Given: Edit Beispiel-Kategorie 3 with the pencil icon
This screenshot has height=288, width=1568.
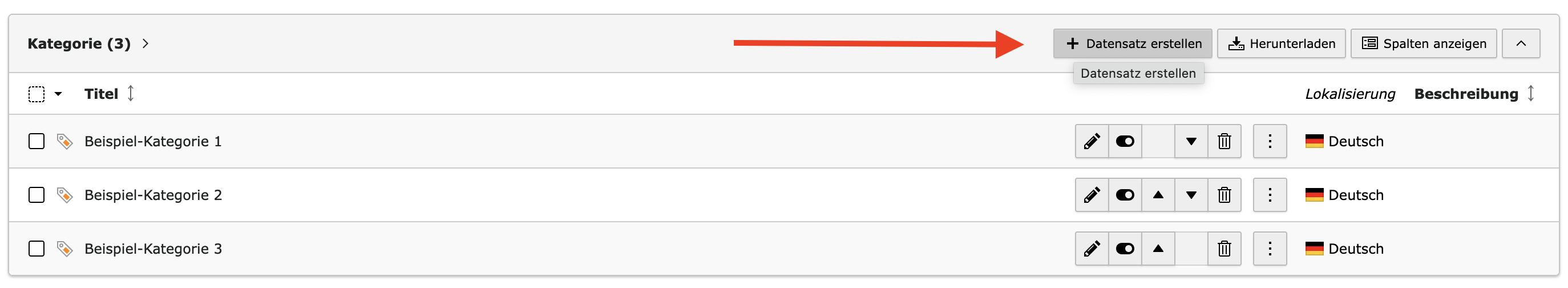Looking at the screenshot, I should pos(1092,249).
